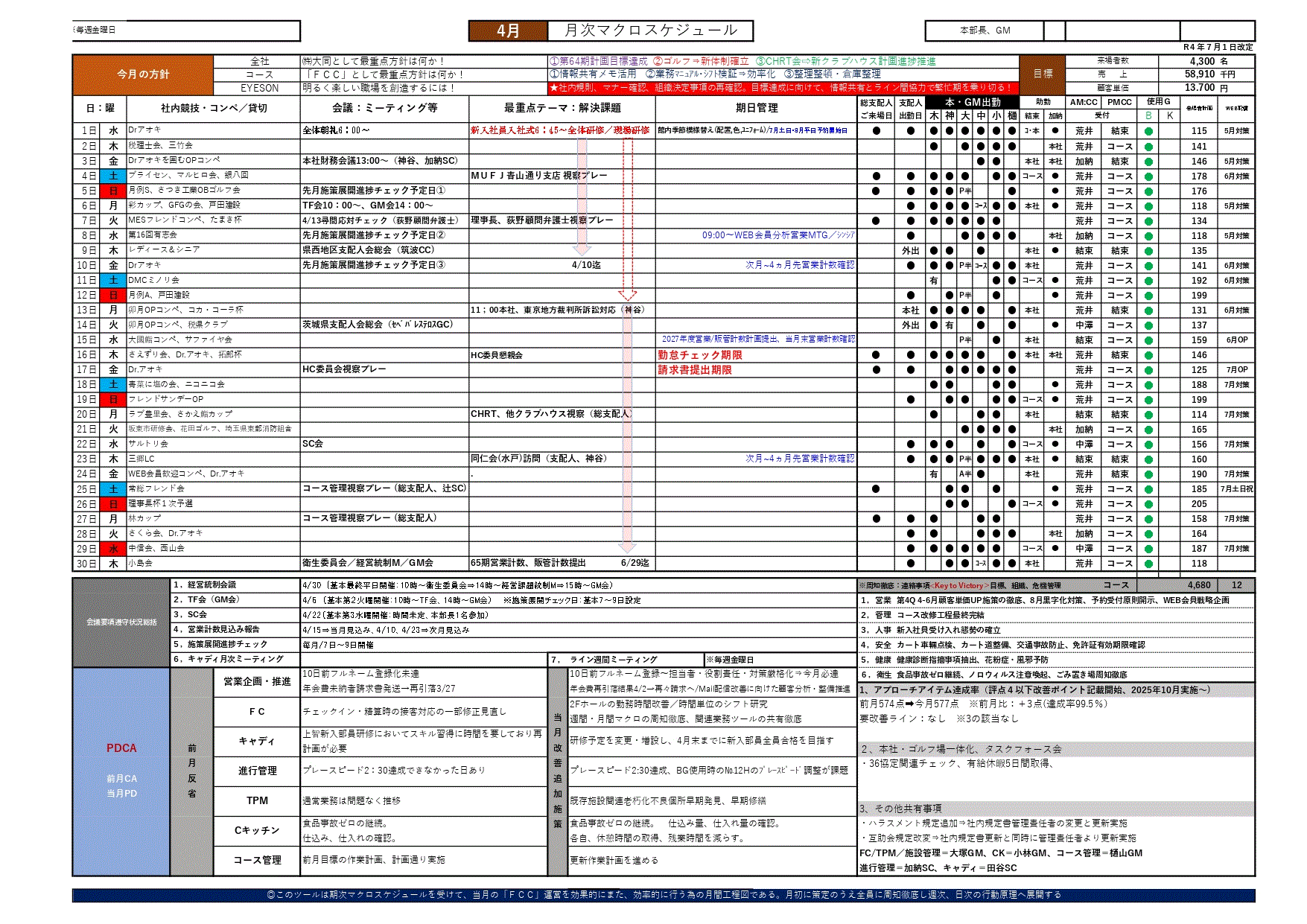Screen dimensions: 1307x924
Task: Click the pink arrowhead ending at the 29日 row
Action: [x=627, y=547]
